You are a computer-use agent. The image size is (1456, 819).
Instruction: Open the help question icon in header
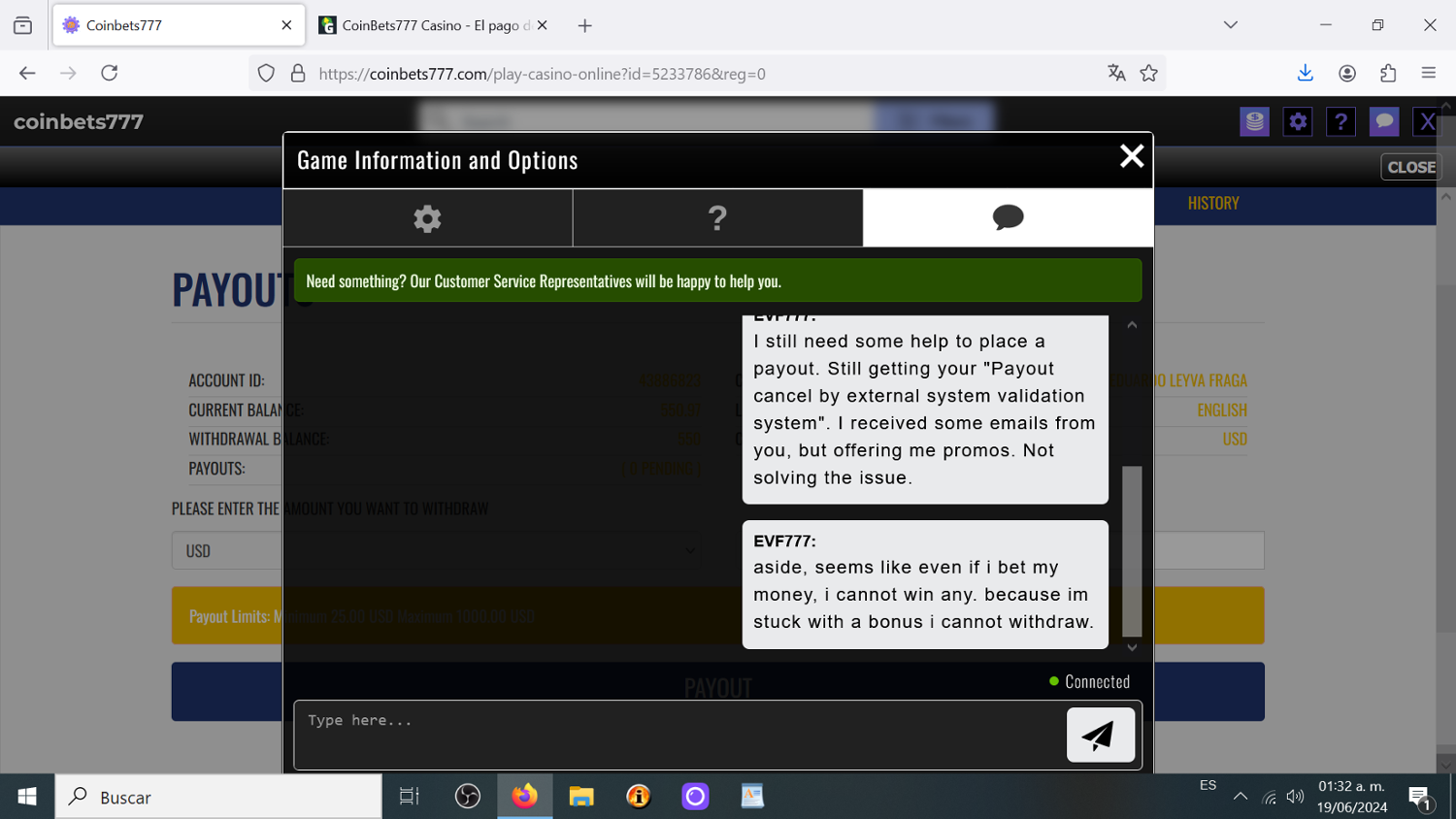coord(1340,121)
